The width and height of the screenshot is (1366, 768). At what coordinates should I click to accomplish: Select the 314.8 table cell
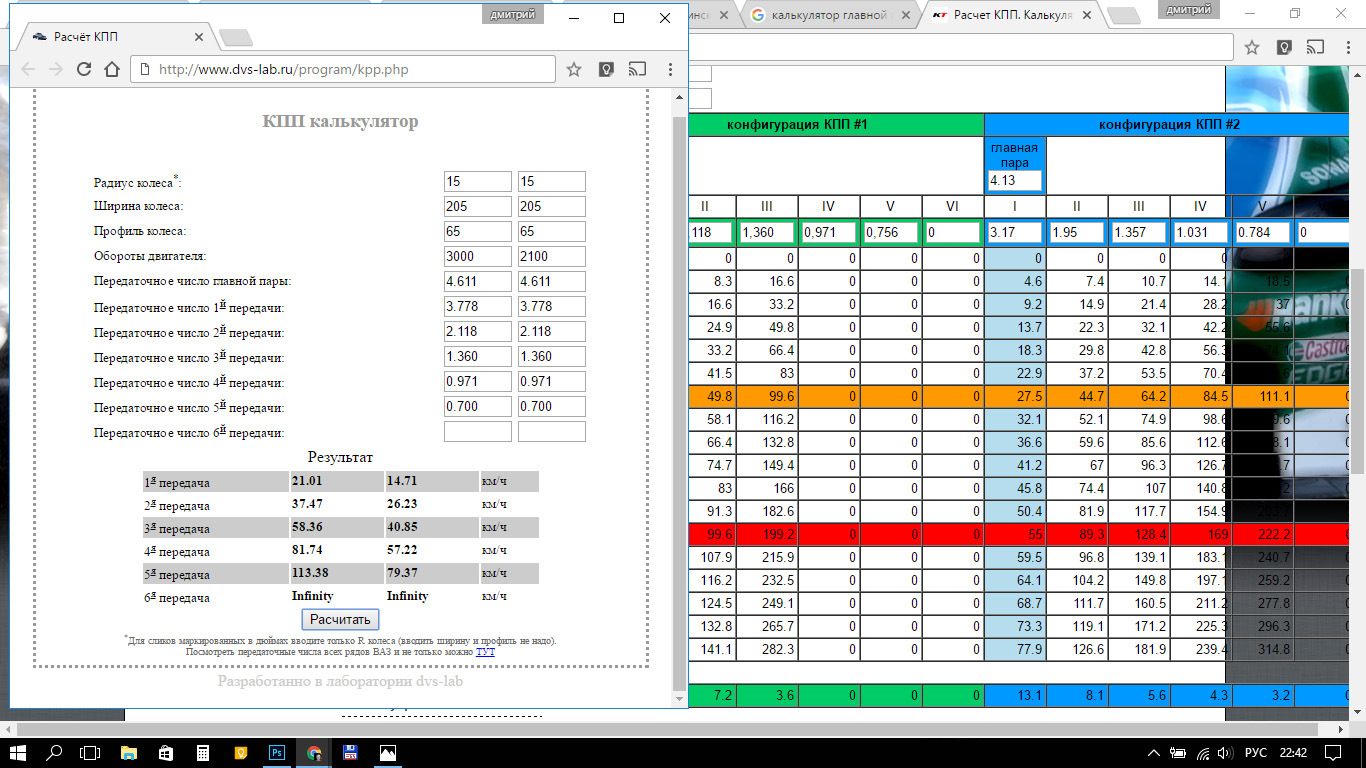click(1263, 650)
